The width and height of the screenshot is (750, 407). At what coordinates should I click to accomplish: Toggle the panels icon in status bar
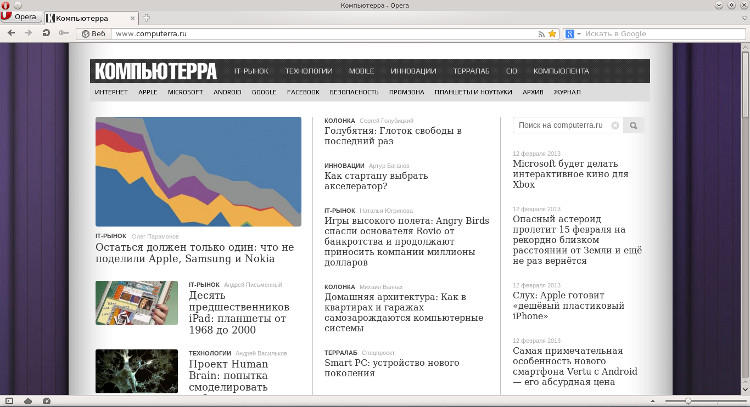pos(9,401)
